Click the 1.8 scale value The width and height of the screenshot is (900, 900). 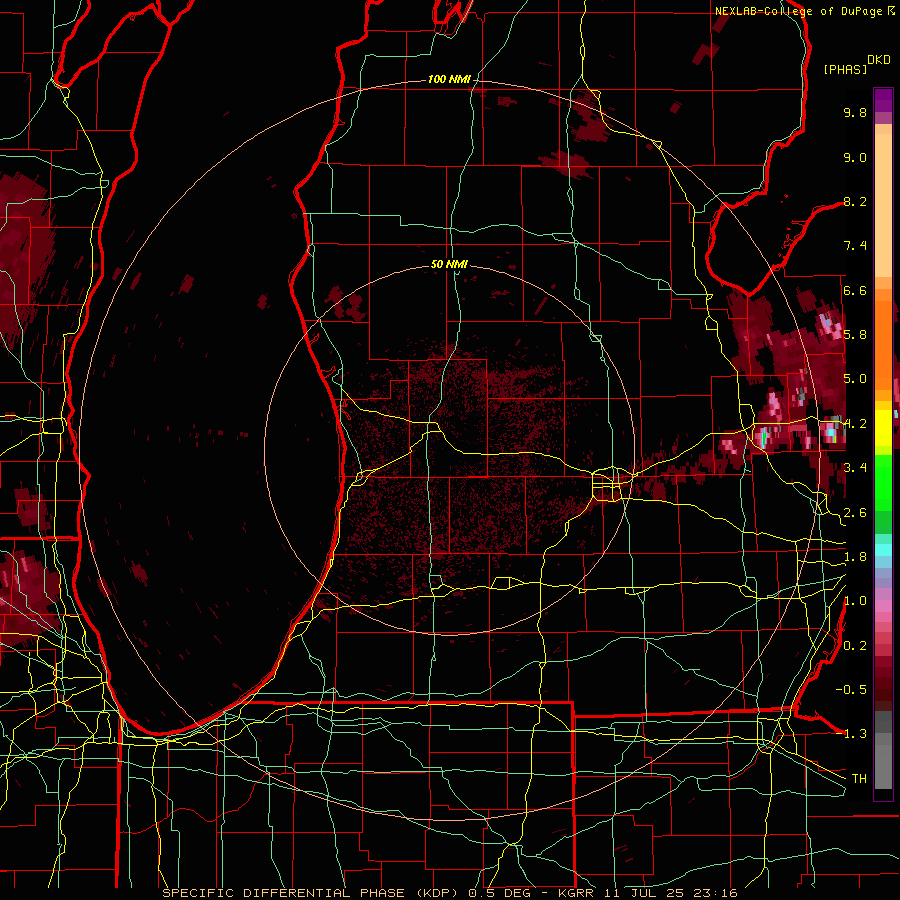tap(855, 557)
